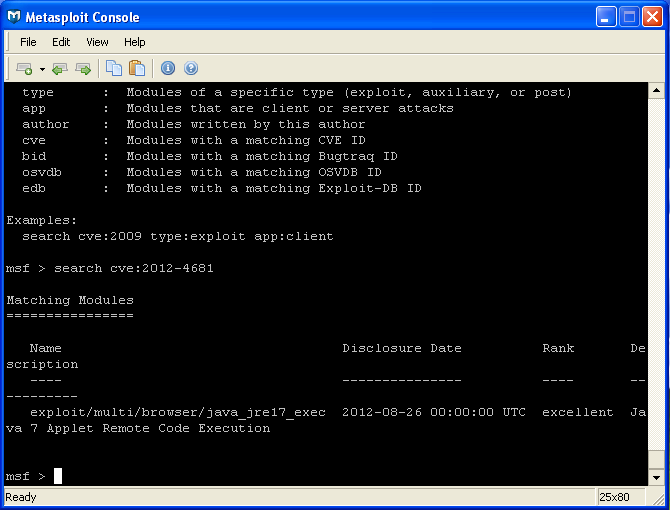Maximize the Metasploit Console window
This screenshot has height=510, width=670.
tap(629, 17)
